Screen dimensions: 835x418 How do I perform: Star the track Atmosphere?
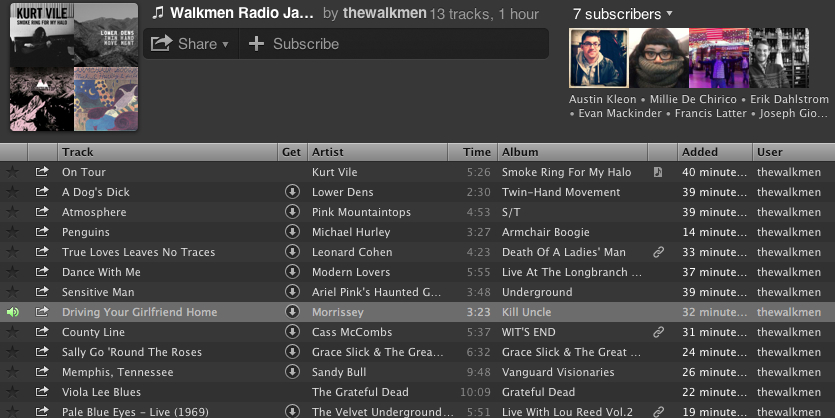tap(12, 212)
